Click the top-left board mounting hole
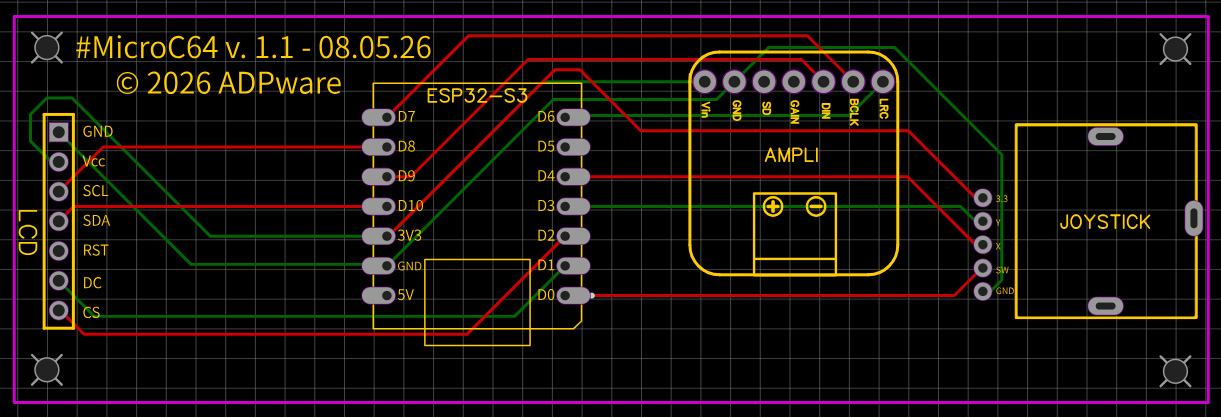This screenshot has width=1221, height=417. (x=46, y=46)
